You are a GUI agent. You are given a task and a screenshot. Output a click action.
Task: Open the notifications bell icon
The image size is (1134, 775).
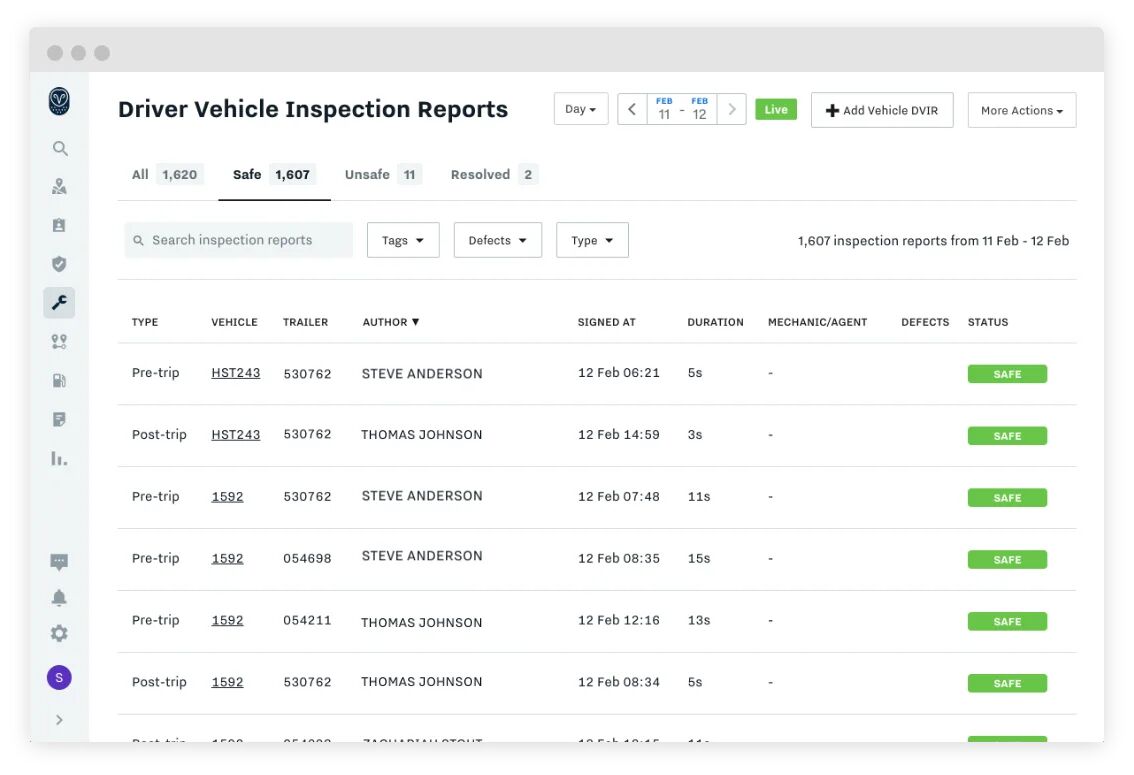59,598
